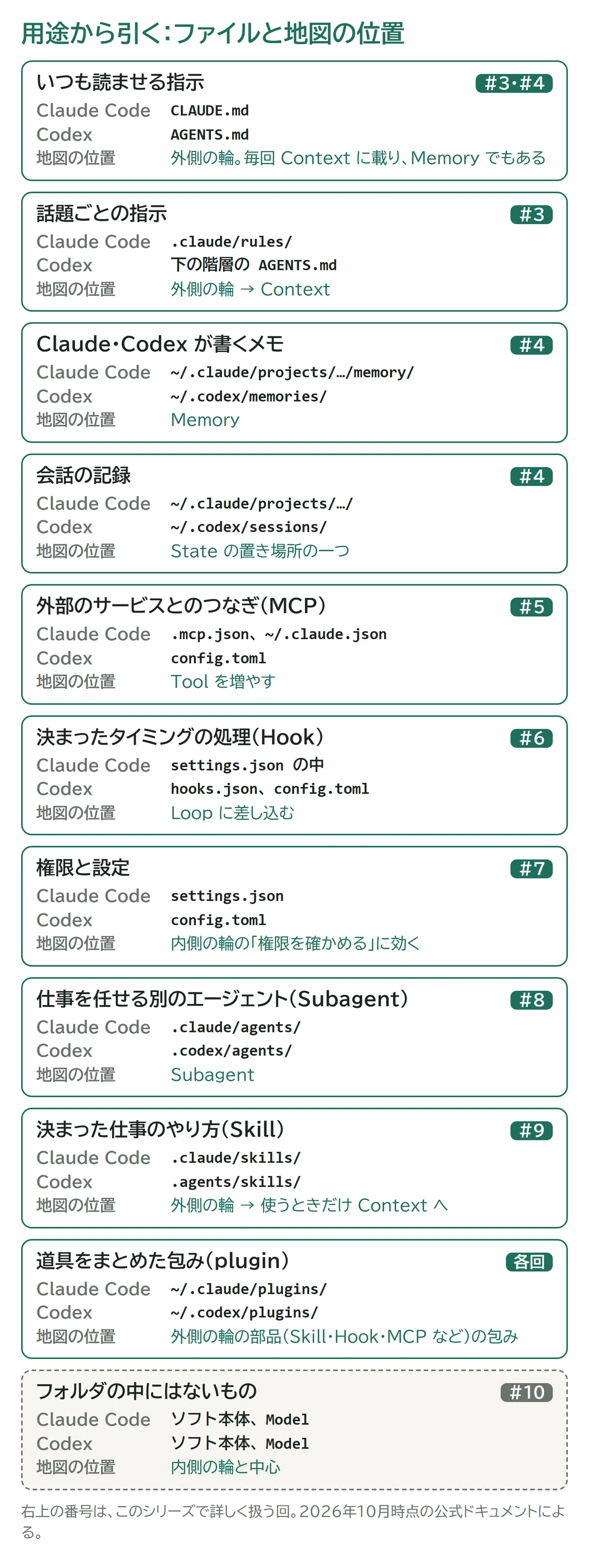The height and width of the screenshot is (1568, 589).
Task: Click #4 badge on 会話の記録 card
Action: 531,476
